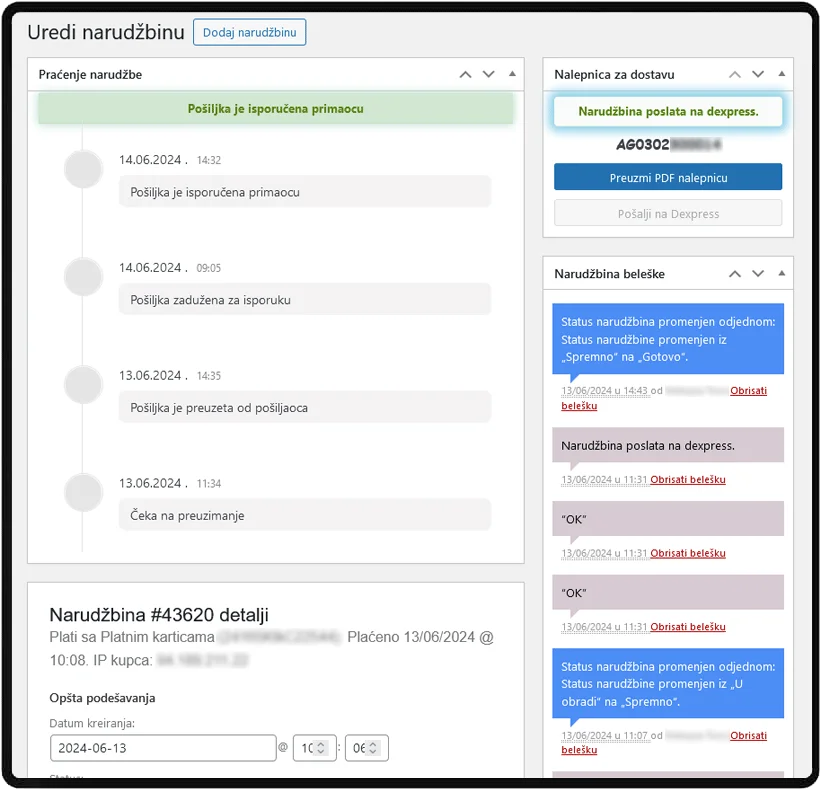The height and width of the screenshot is (790, 821).
Task: Click the Dodaj narudžbinu button
Action: [249, 32]
